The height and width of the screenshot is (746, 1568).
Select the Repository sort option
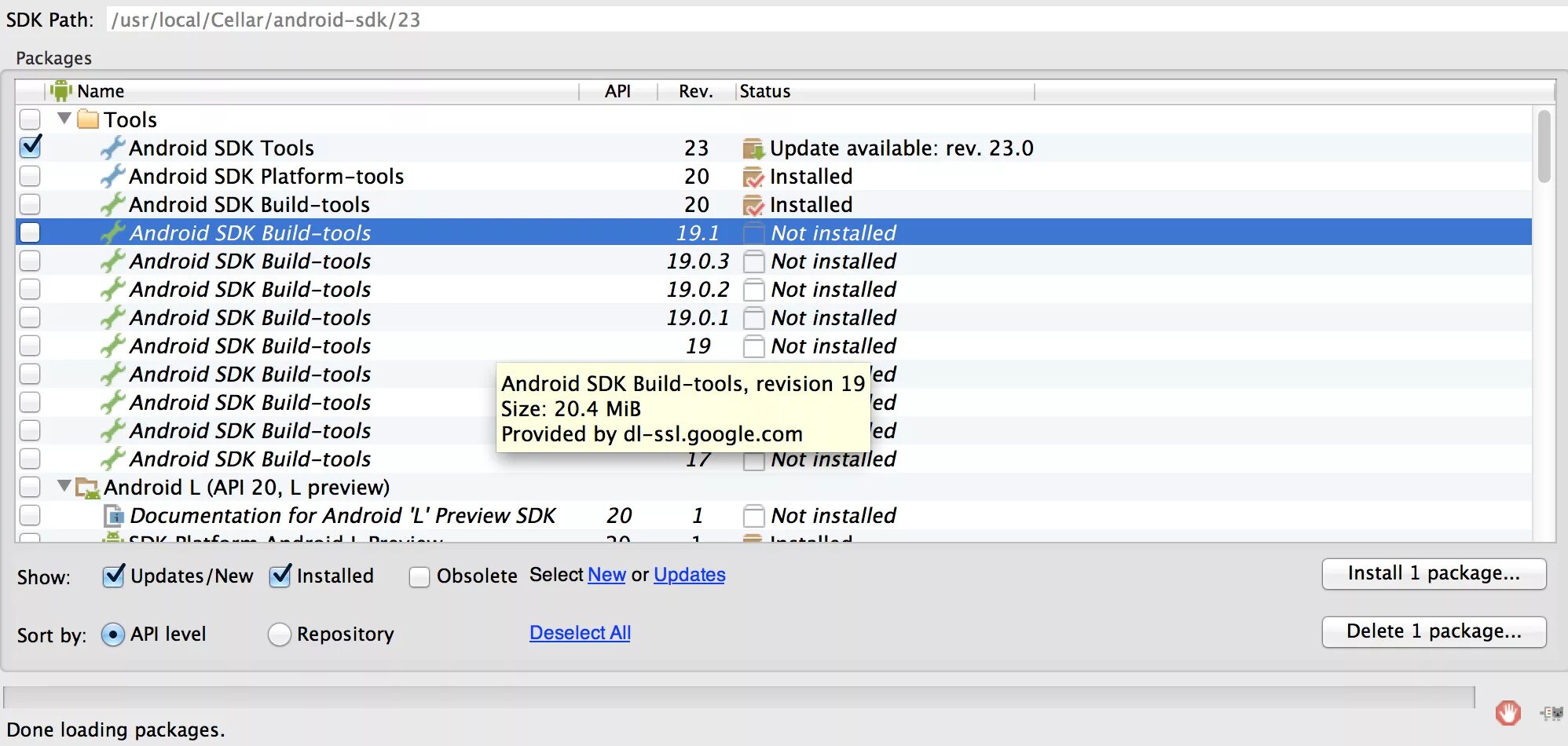click(x=279, y=634)
